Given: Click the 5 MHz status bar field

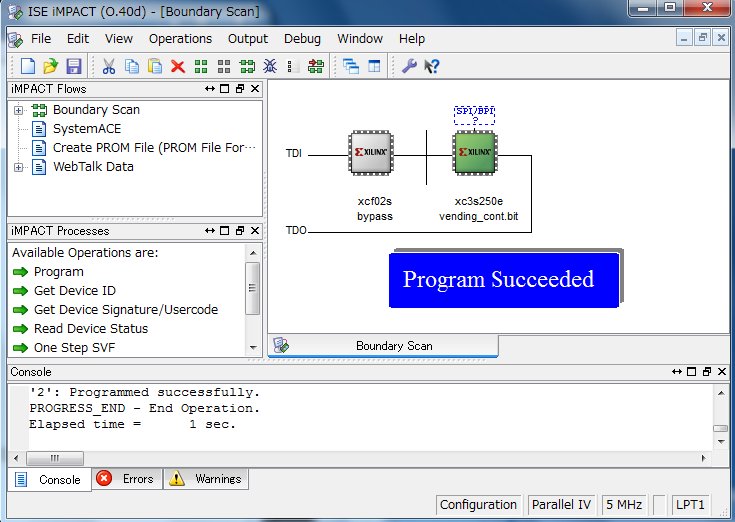Looking at the screenshot, I should [624, 505].
